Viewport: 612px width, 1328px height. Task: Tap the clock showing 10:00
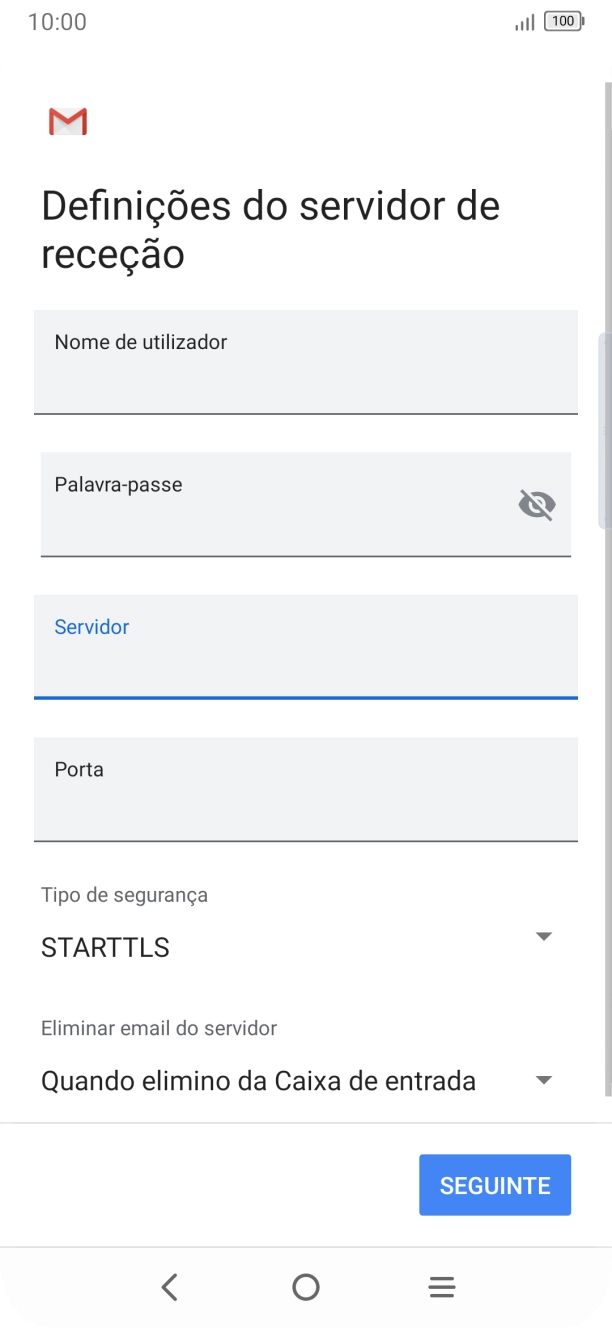coord(58,21)
